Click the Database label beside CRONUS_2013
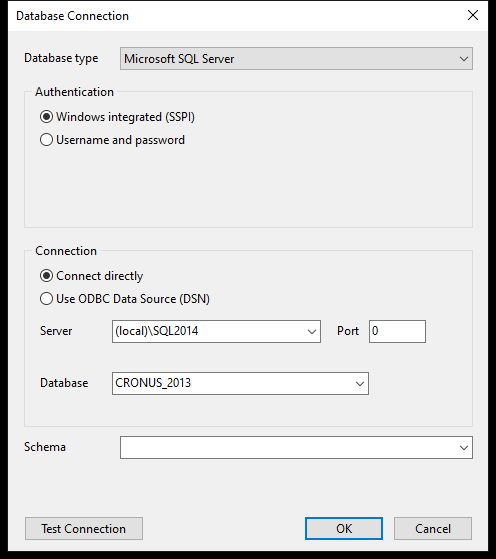 coord(64,383)
